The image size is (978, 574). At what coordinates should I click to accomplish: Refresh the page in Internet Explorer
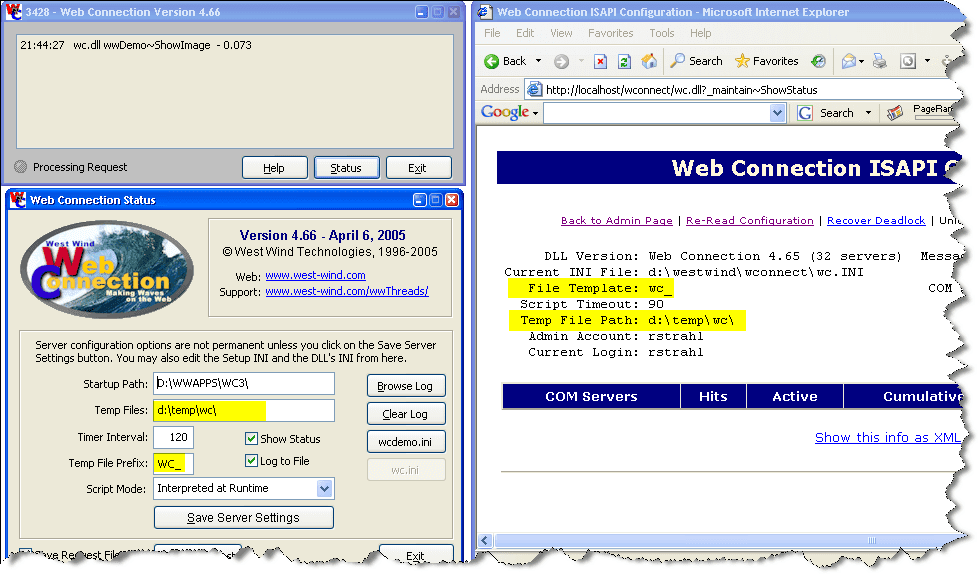[x=624, y=61]
